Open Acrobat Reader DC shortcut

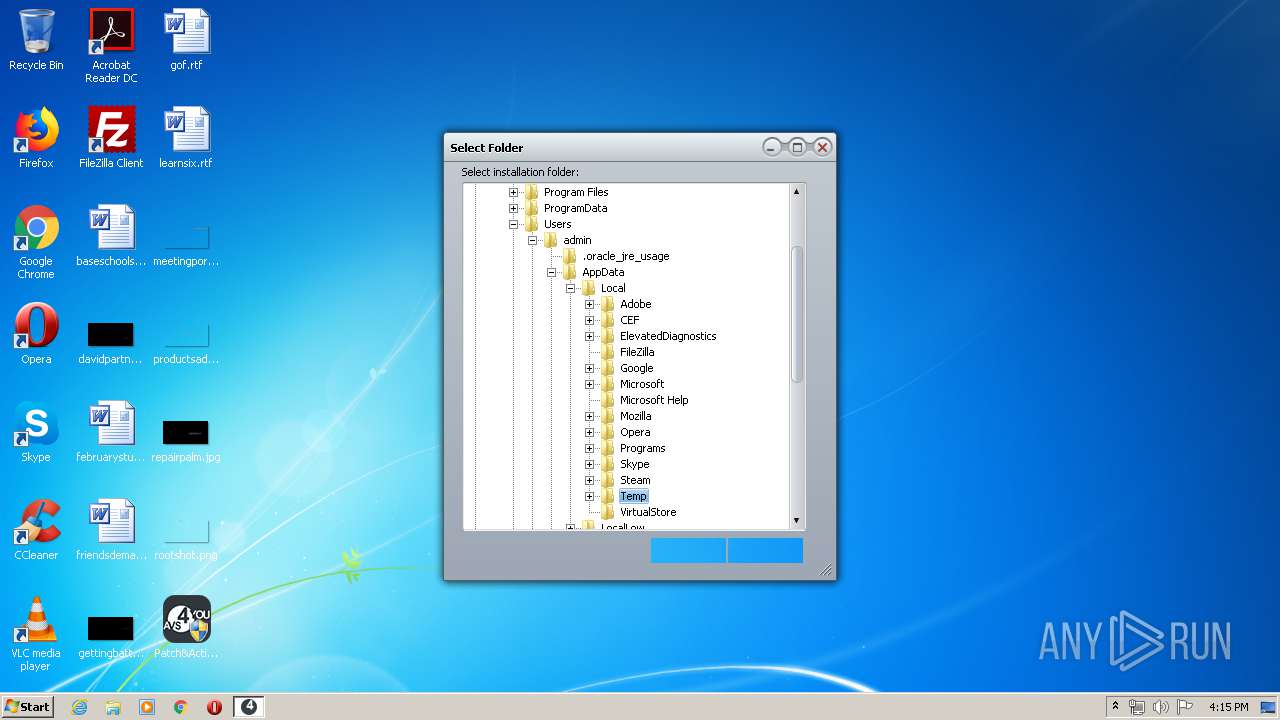click(111, 46)
